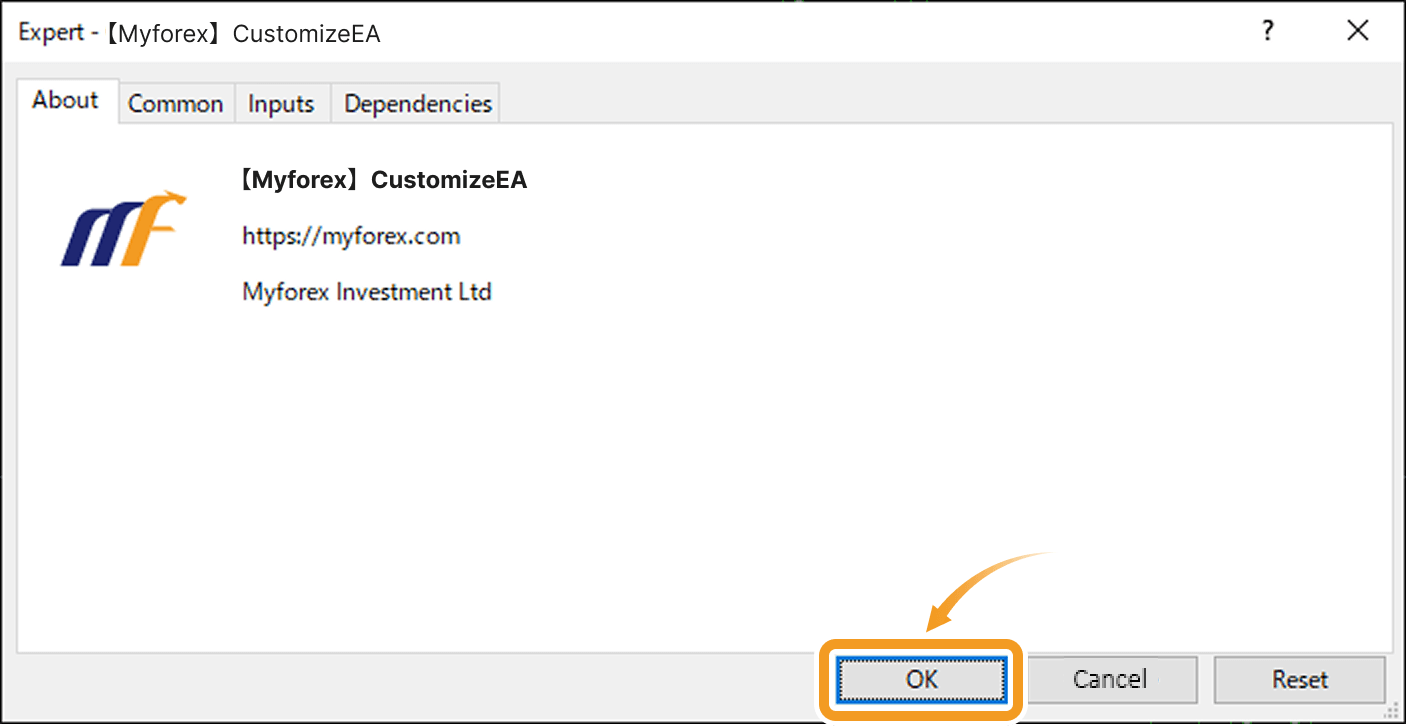Click the empty title bar space left of the help button
Image resolution: width=1406 pixels, height=726 pixels.
click(800, 34)
